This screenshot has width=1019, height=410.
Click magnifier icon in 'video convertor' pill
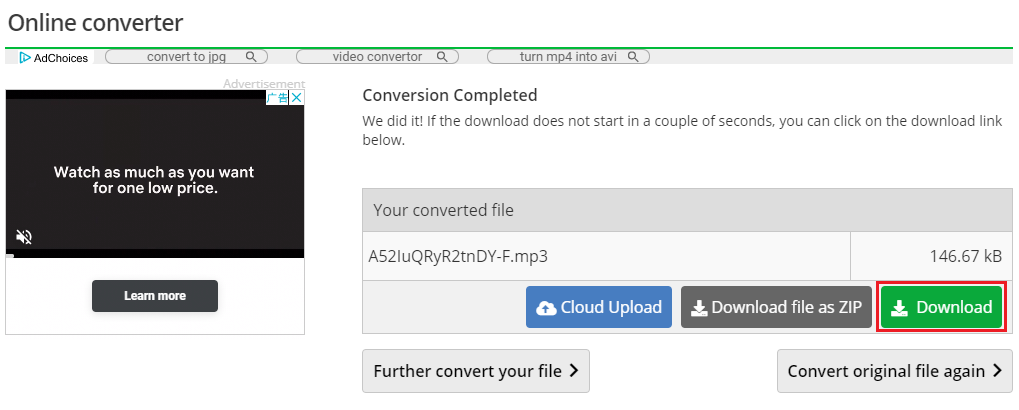tap(442, 57)
